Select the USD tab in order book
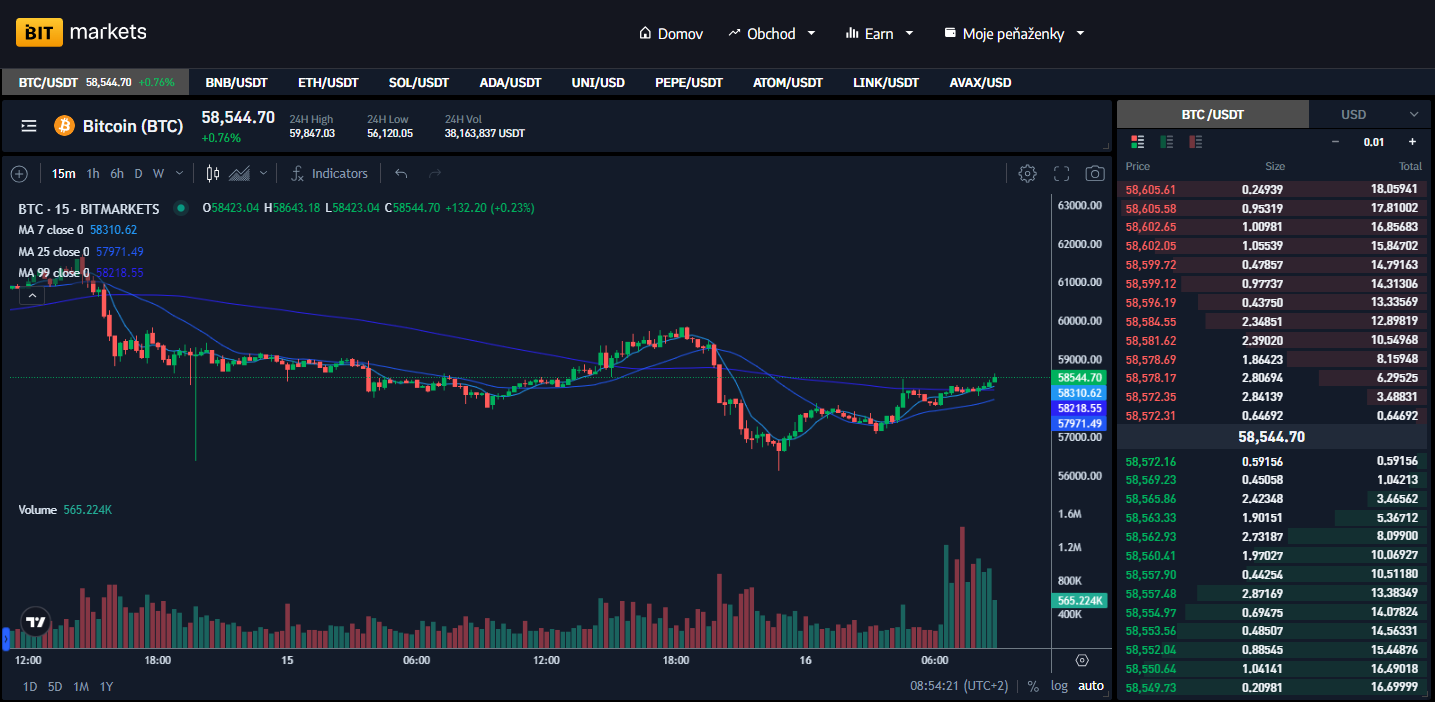Image resolution: width=1435 pixels, height=702 pixels. click(1353, 114)
